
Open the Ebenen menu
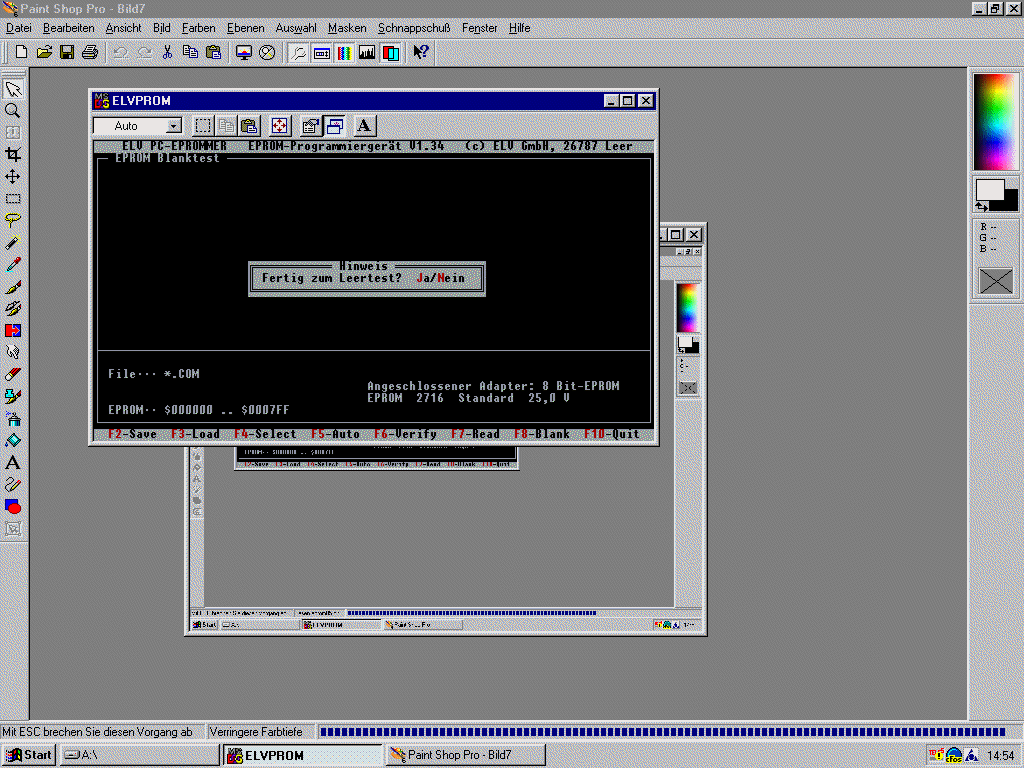pos(246,28)
